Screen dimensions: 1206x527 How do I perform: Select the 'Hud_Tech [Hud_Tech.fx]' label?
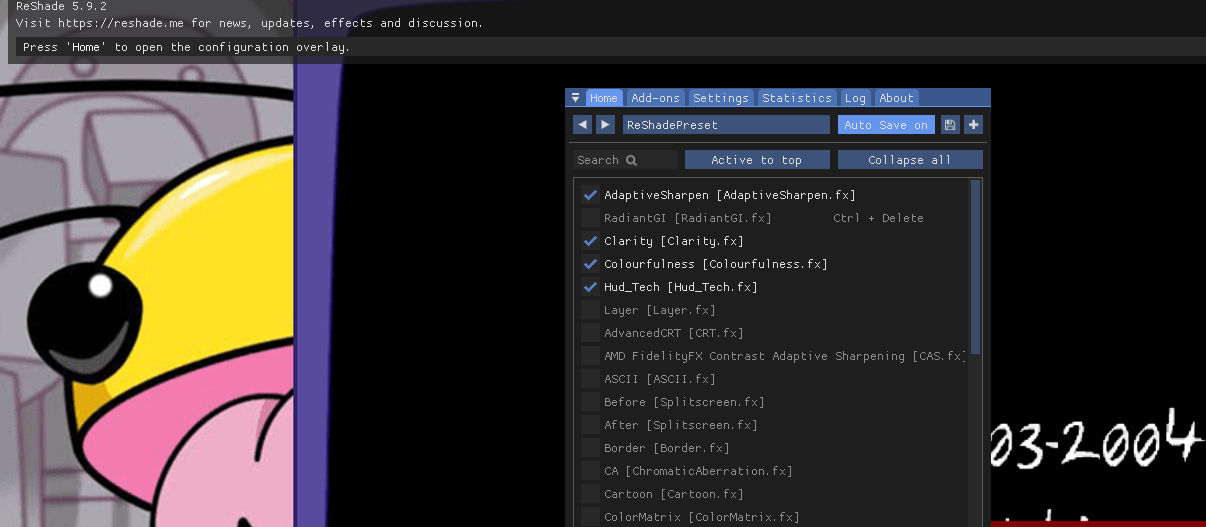(681, 287)
